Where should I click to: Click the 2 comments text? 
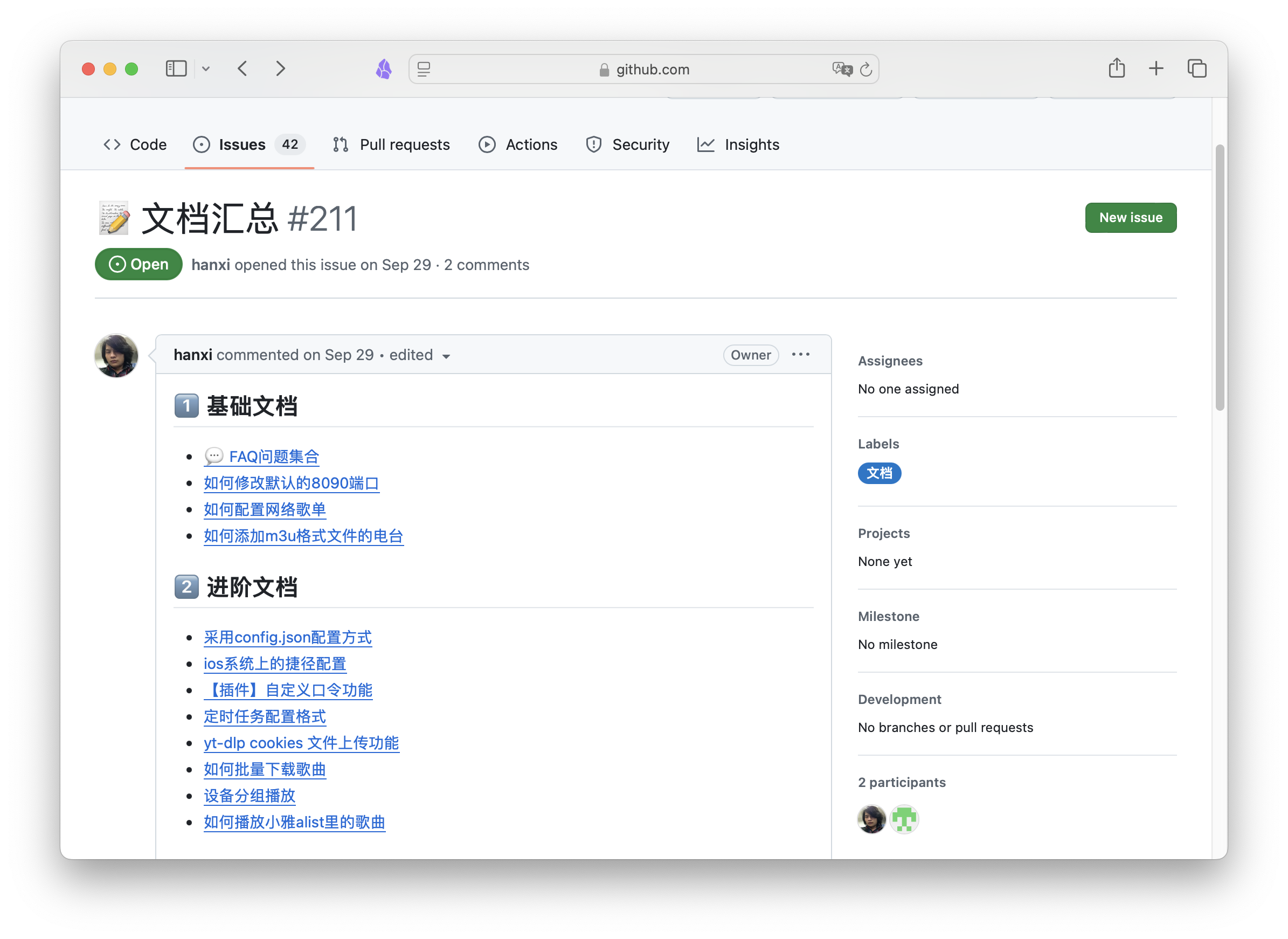coord(486,265)
